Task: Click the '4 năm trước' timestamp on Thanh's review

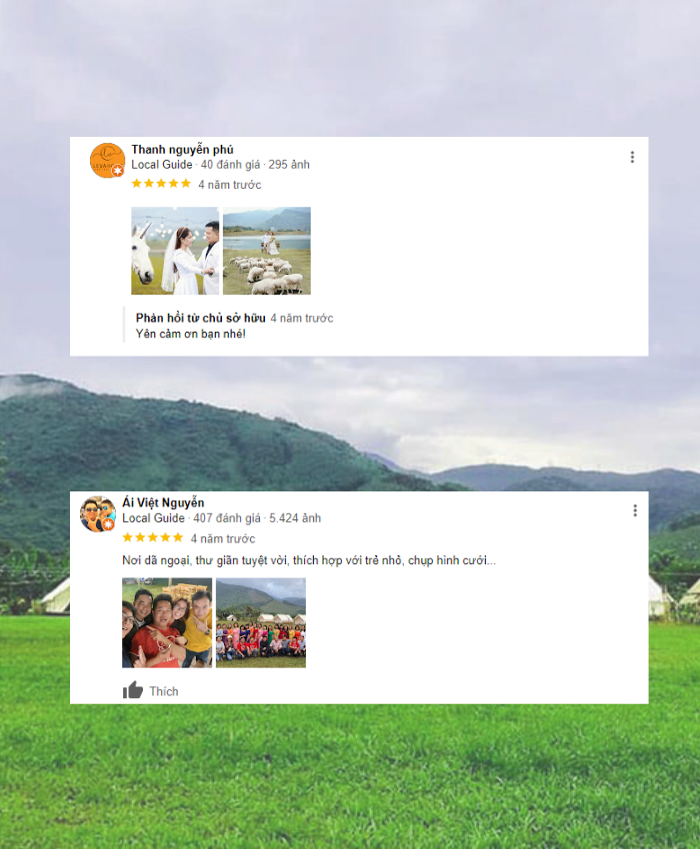Action: click(x=230, y=185)
